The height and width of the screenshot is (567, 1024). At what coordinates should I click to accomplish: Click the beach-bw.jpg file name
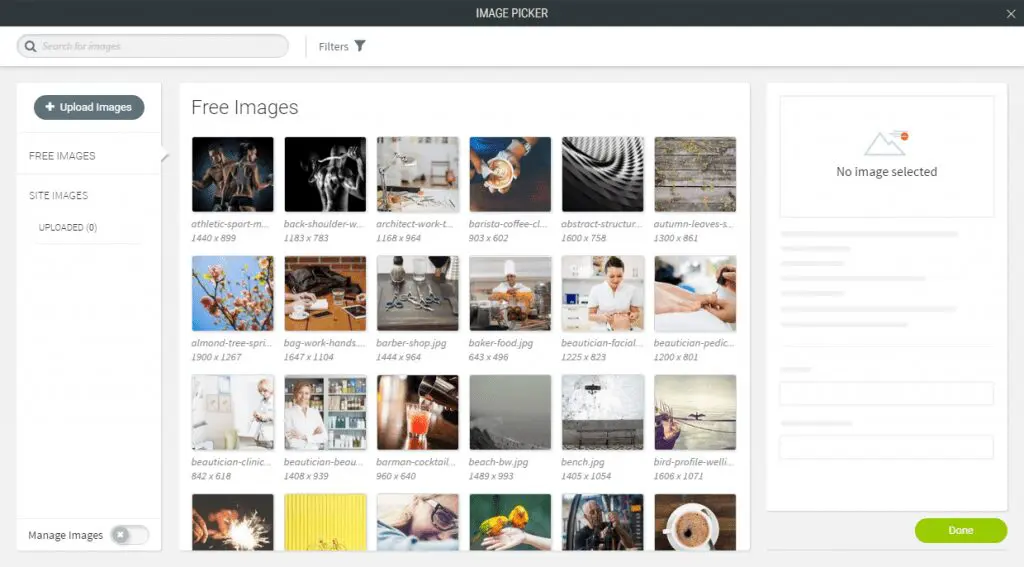coord(498,462)
